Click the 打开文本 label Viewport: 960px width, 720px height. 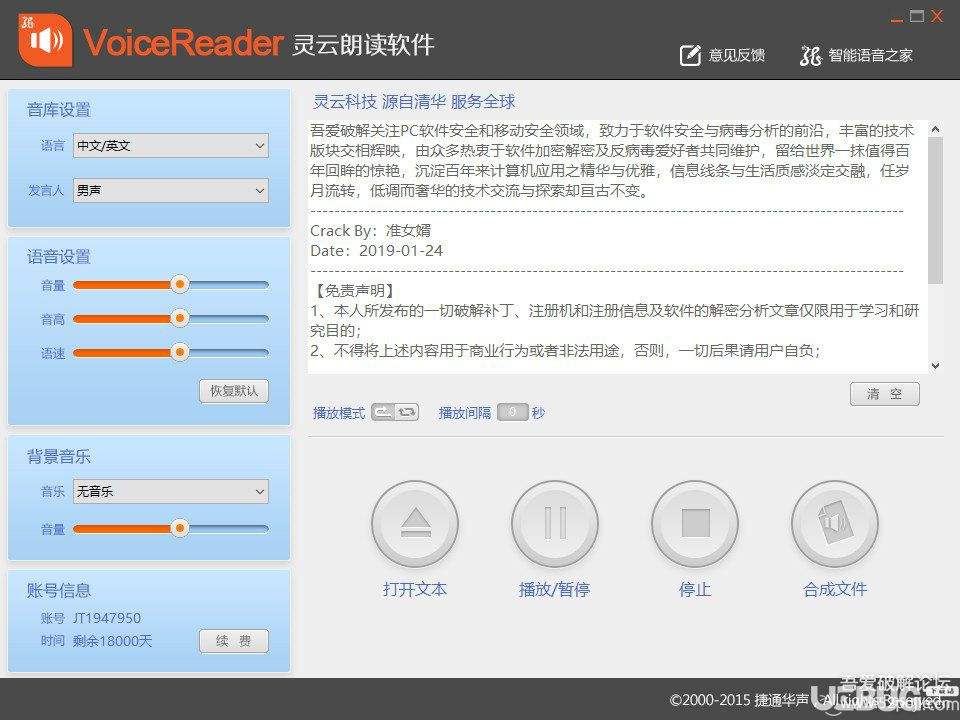[415, 589]
